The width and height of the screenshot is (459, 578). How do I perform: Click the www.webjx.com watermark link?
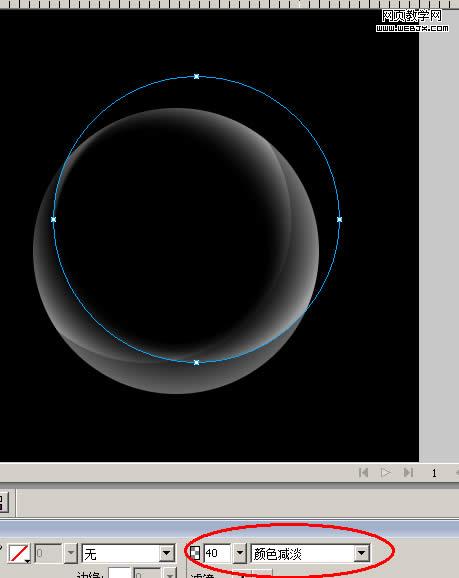[413, 28]
